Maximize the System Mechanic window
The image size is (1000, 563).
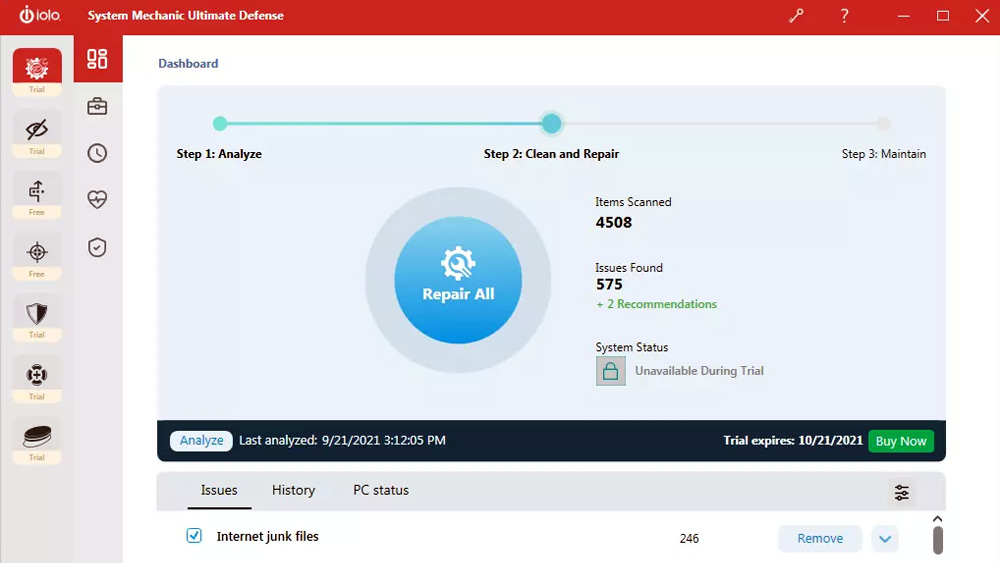pyautogui.click(x=943, y=15)
